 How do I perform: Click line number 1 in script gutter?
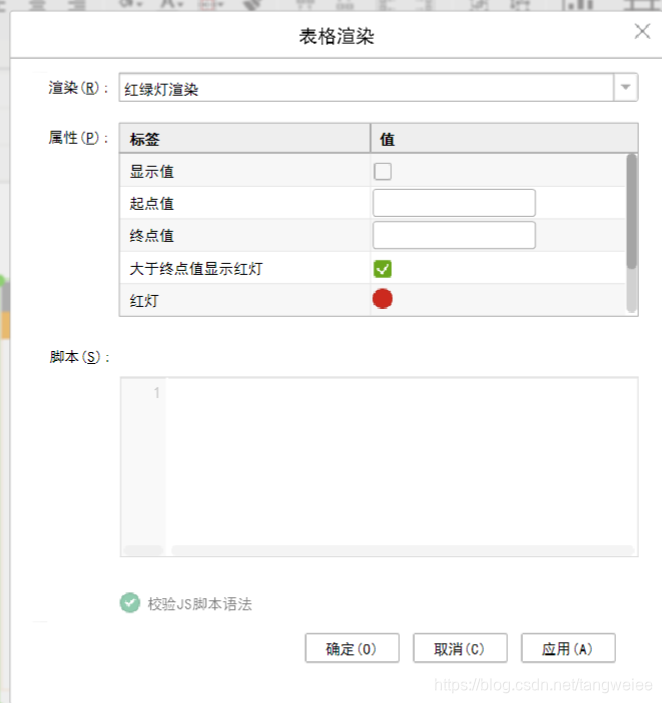click(156, 393)
